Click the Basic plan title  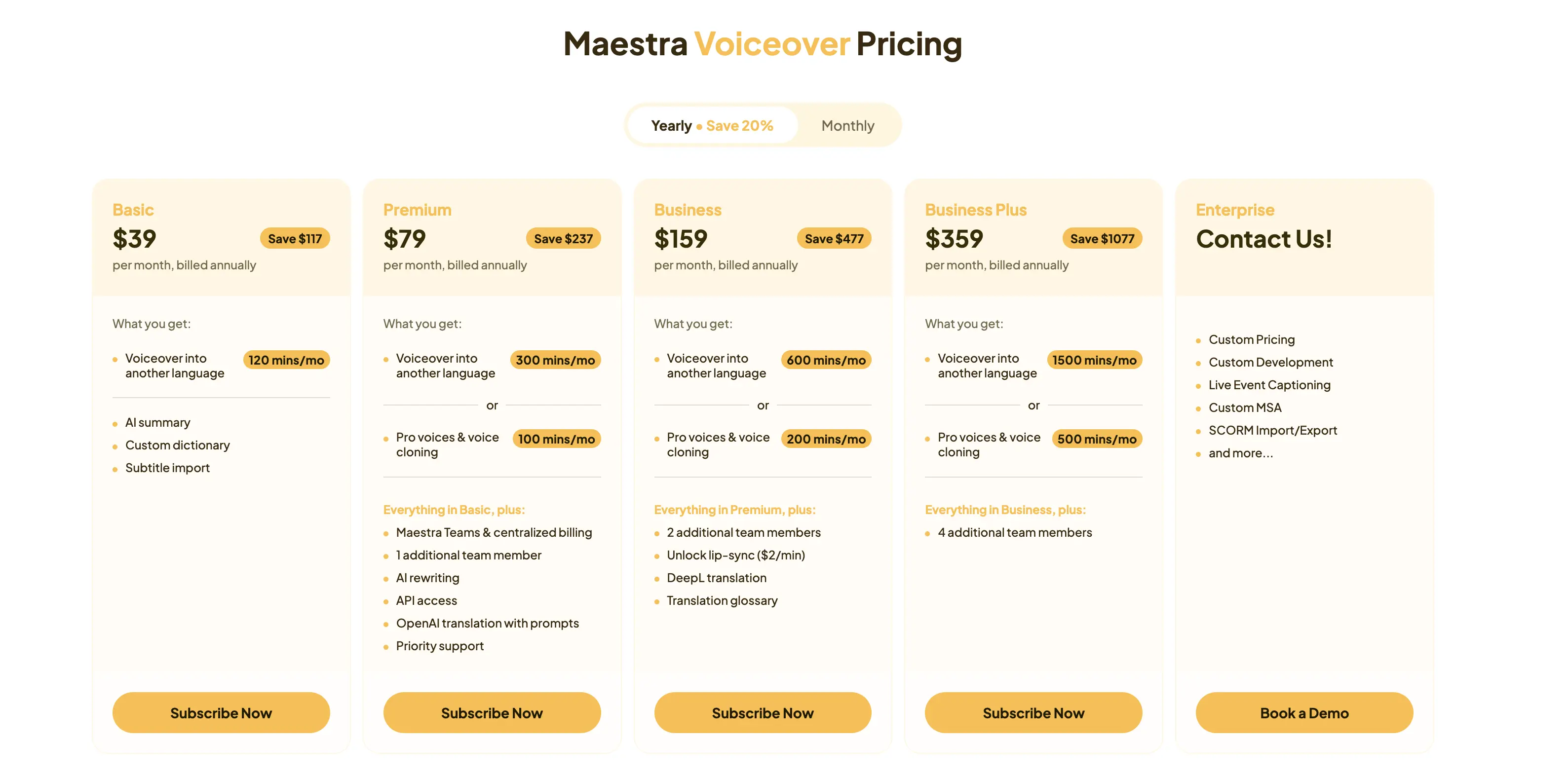[133, 209]
